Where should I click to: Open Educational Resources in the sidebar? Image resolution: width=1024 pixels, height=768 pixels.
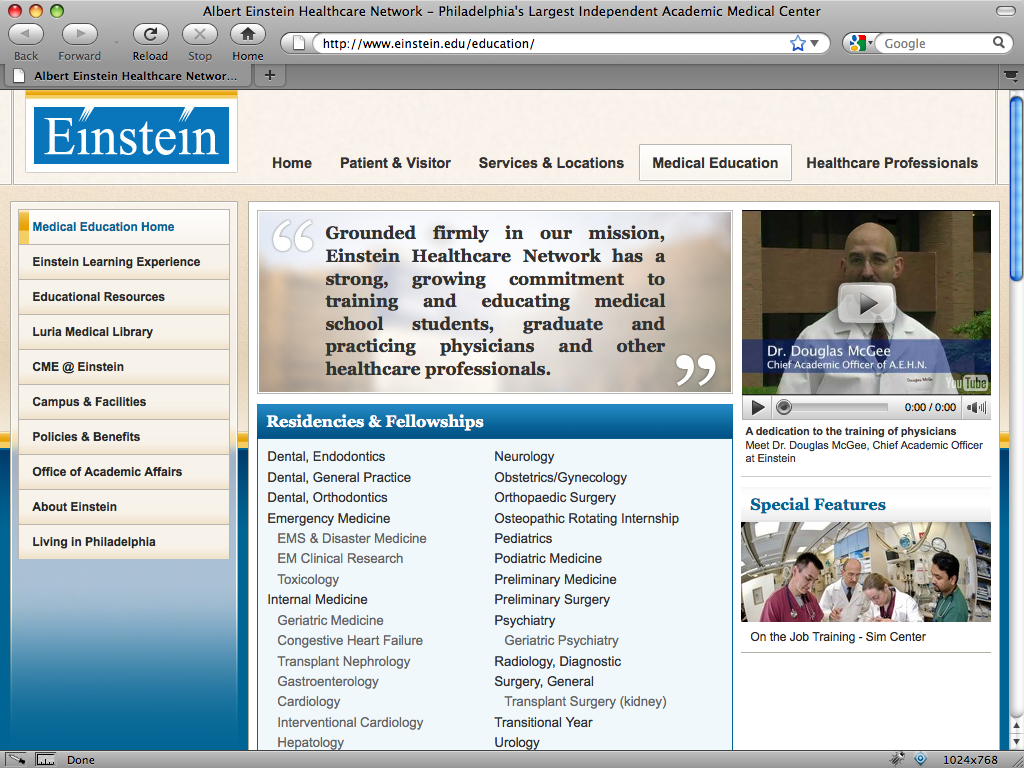coord(124,296)
